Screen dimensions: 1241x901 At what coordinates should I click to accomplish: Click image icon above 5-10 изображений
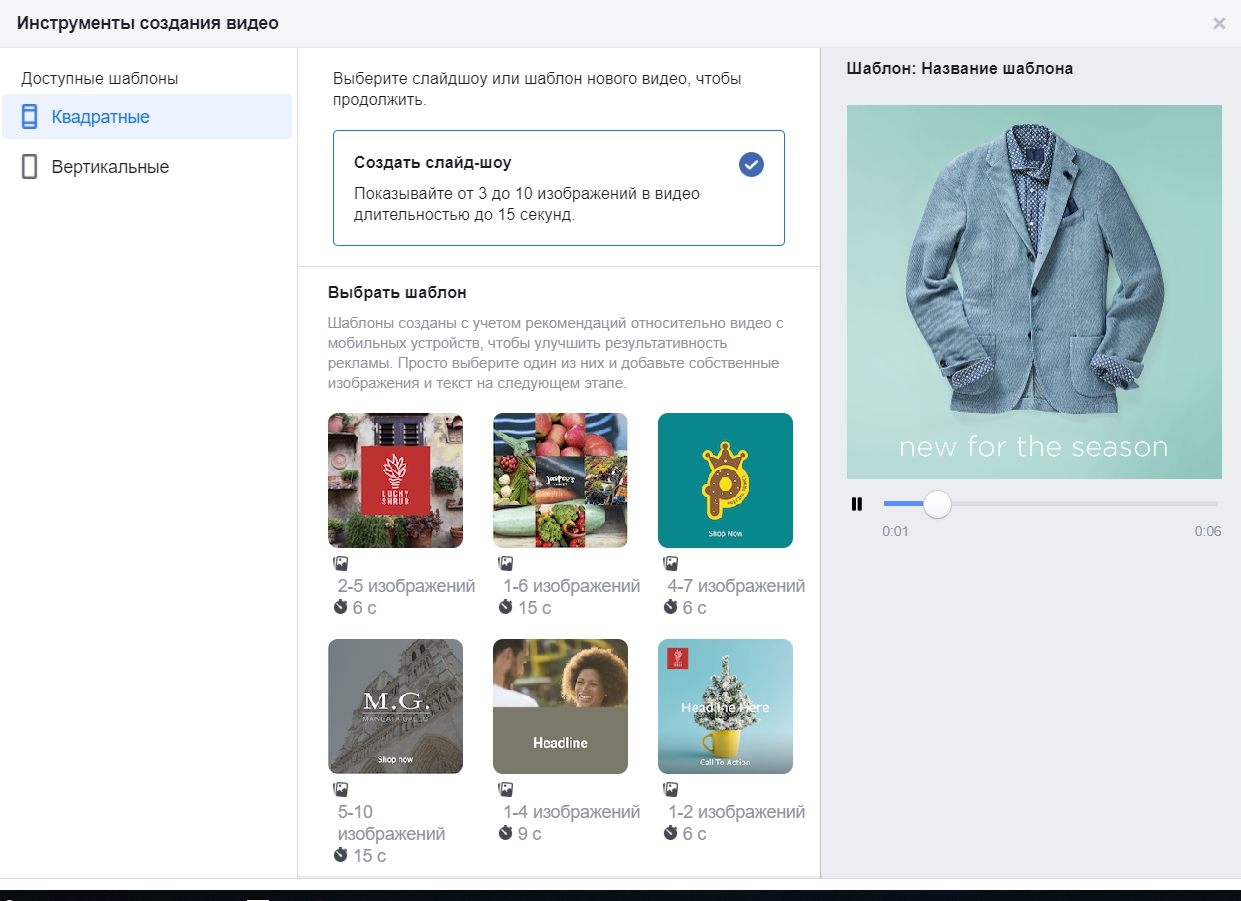pyautogui.click(x=341, y=790)
